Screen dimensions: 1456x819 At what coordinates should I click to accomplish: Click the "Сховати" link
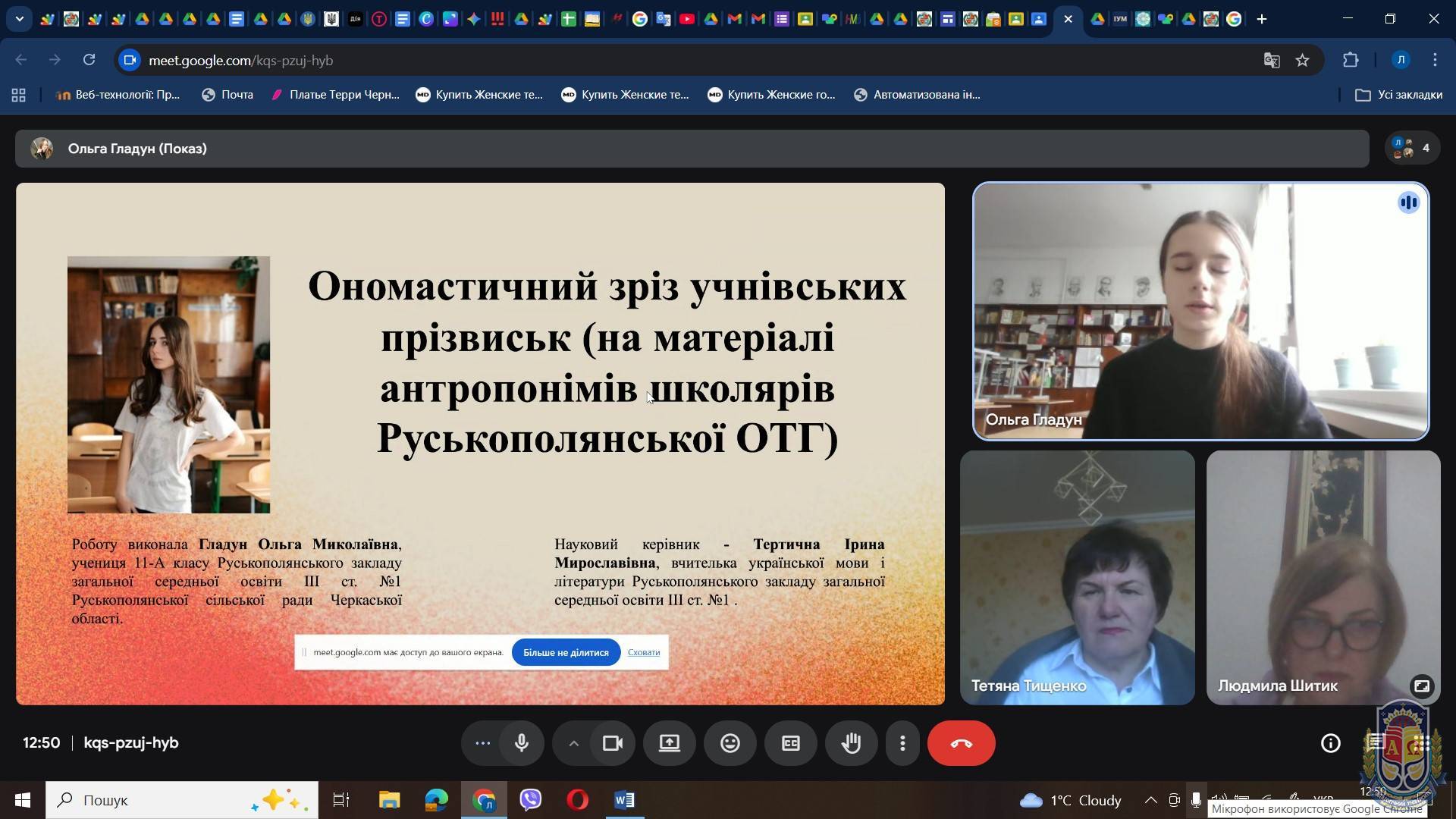click(643, 653)
